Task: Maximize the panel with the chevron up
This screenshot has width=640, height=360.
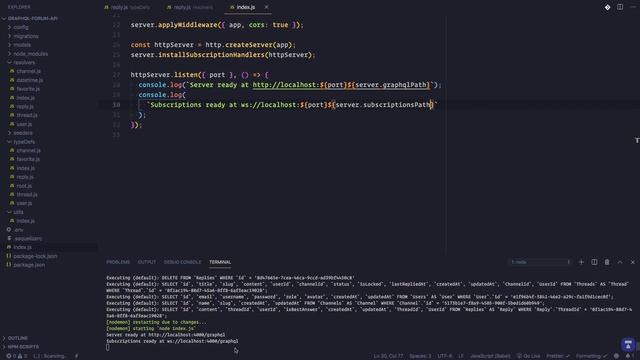Action: pos(620,262)
